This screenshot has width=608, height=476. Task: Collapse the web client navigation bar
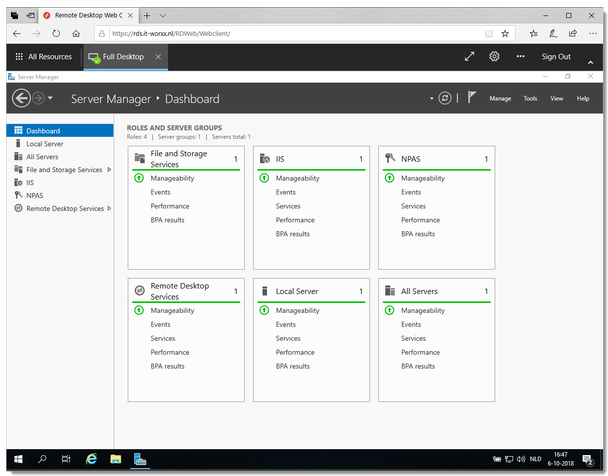click(590, 62)
